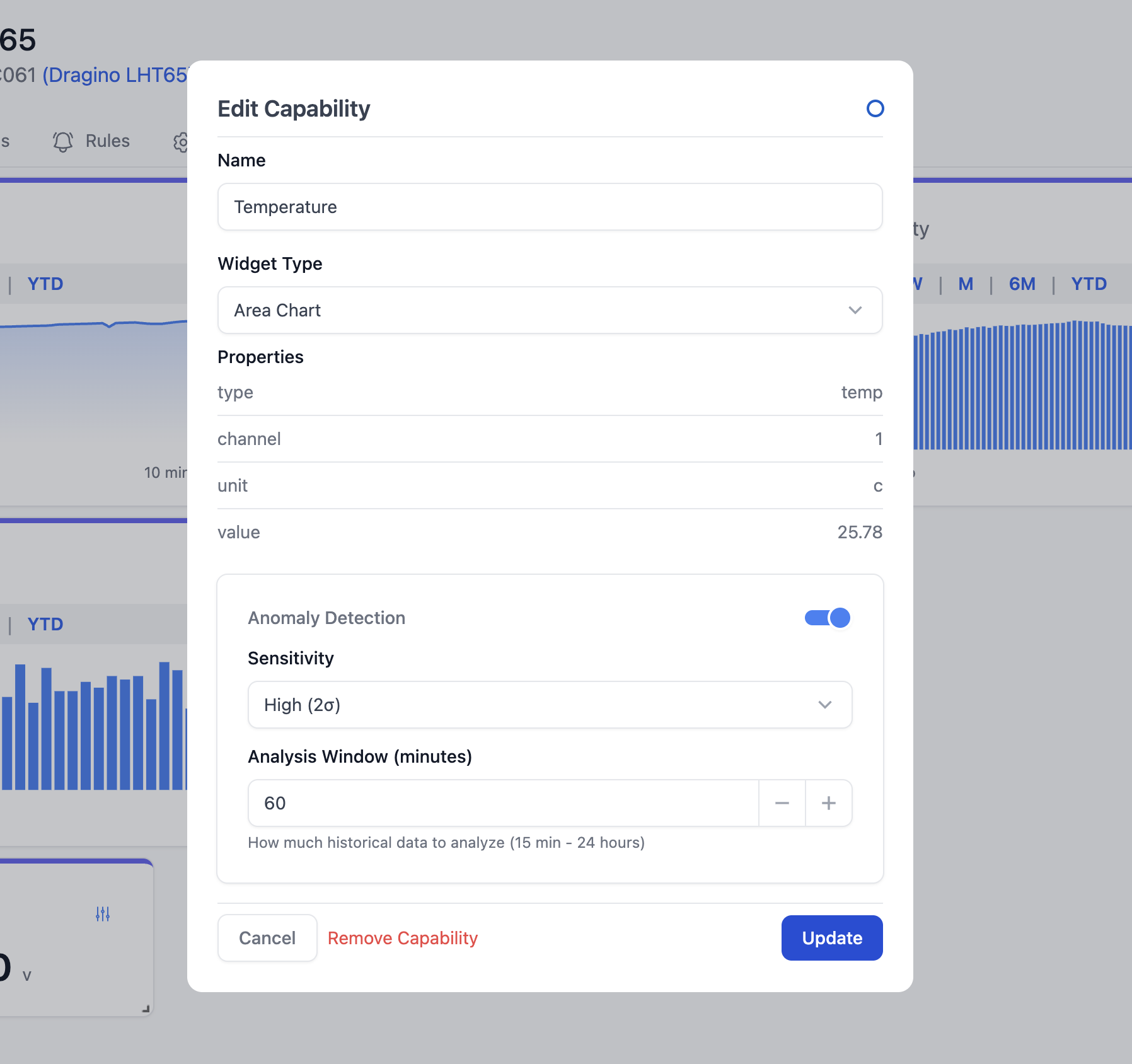Viewport: 1132px width, 1064px height.
Task: Click the settings gear icon beside Rules
Action: [181, 142]
